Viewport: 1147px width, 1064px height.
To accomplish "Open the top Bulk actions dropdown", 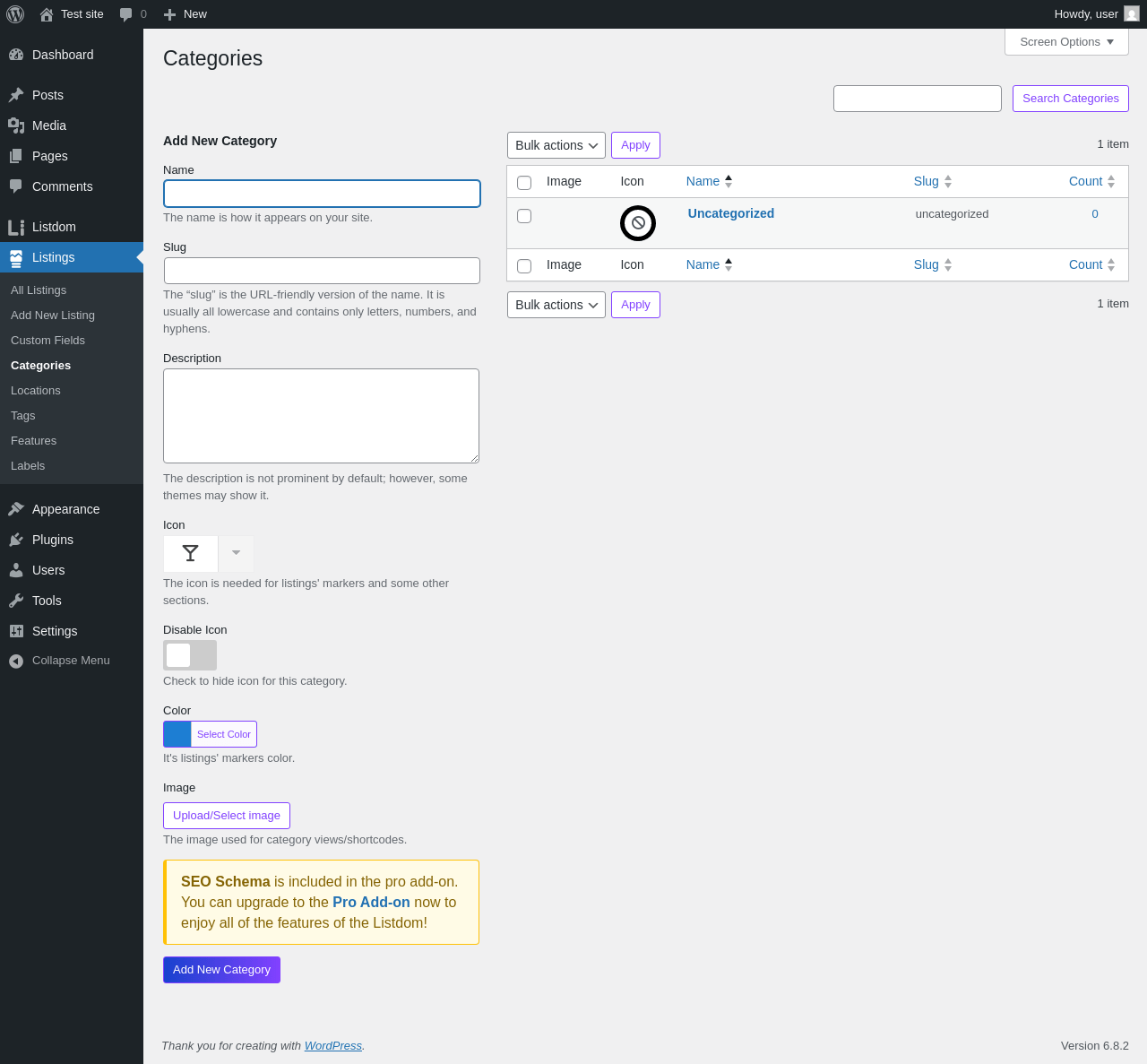I will pyautogui.click(x=556, y=145).
